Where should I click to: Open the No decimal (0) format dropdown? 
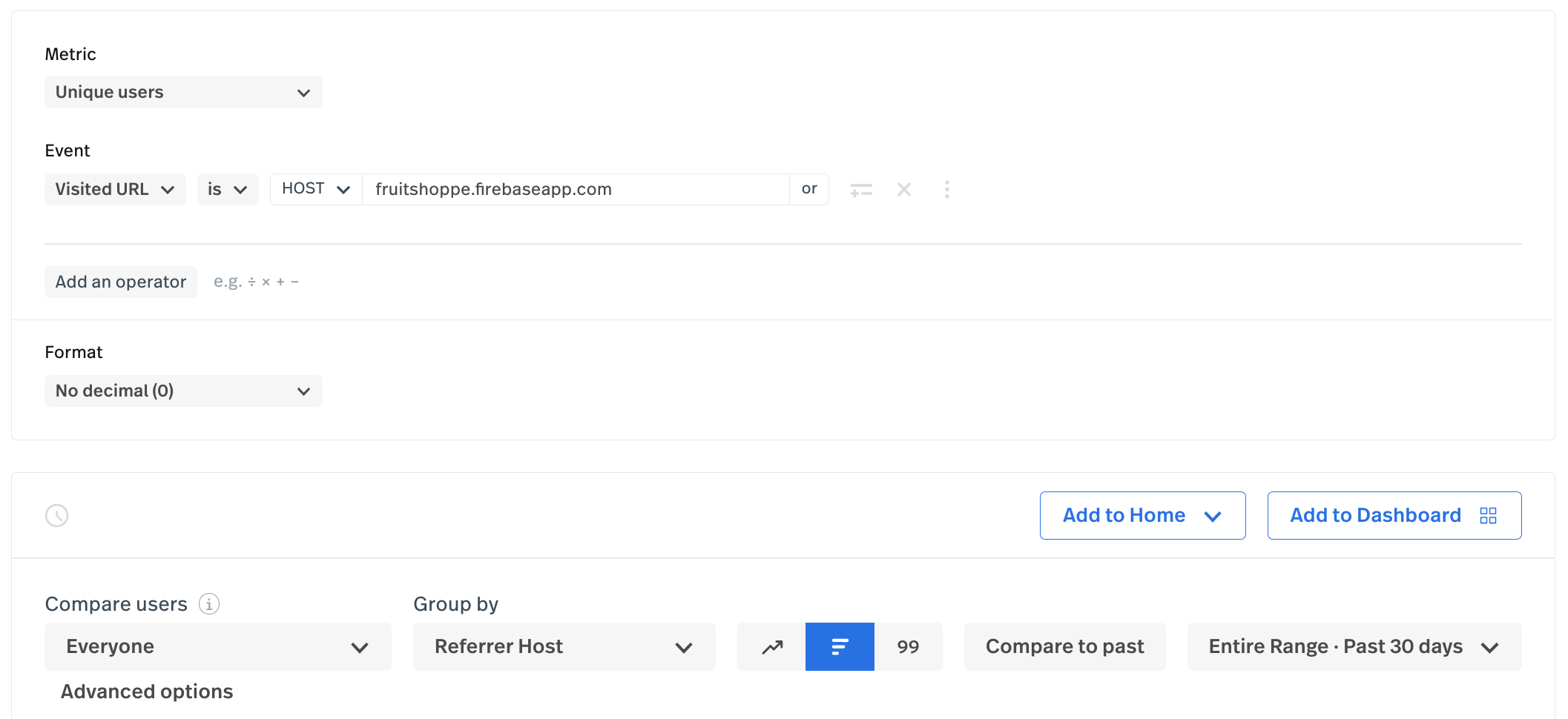pyautogui.click(x=183, y=391)
